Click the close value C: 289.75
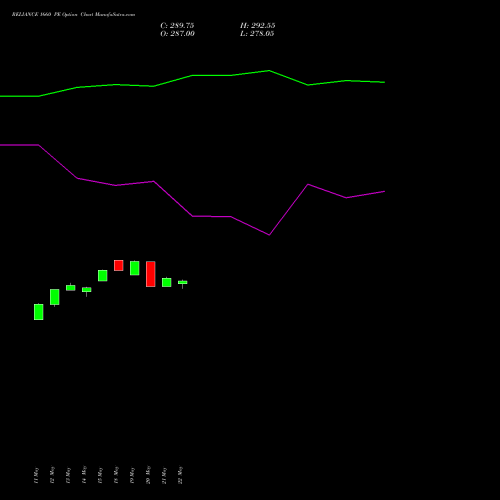 click(x=177, y=26)
